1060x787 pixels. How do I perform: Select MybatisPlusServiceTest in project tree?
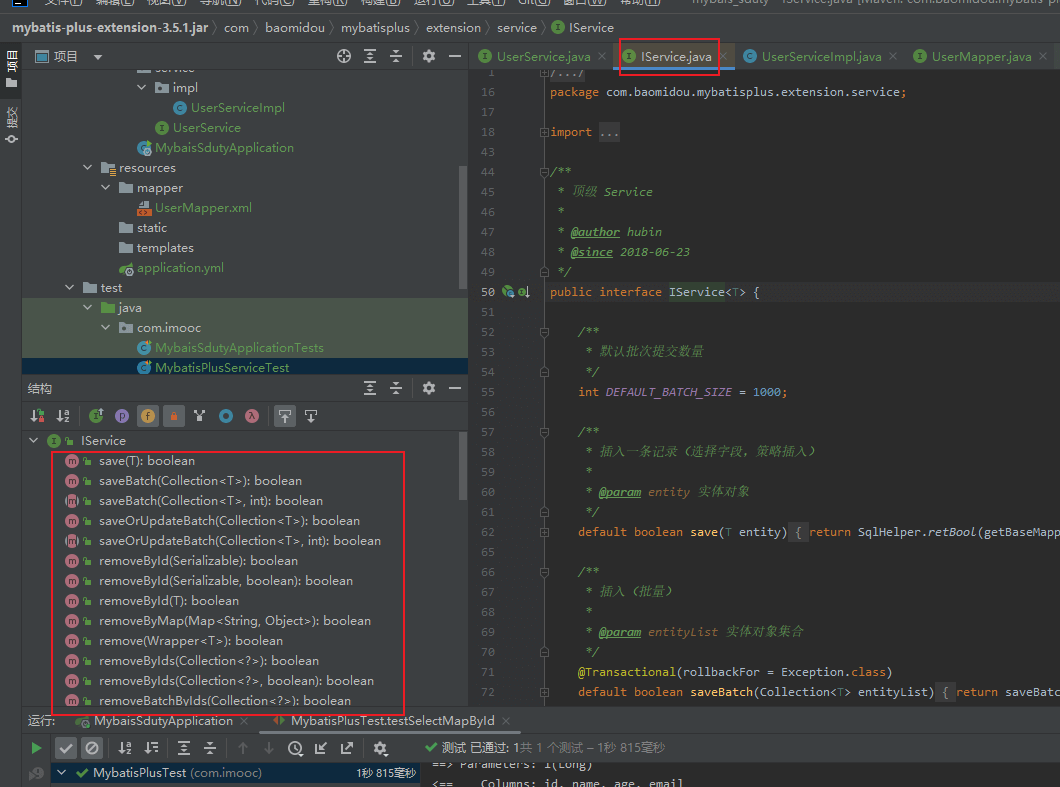tap(222, 367)
